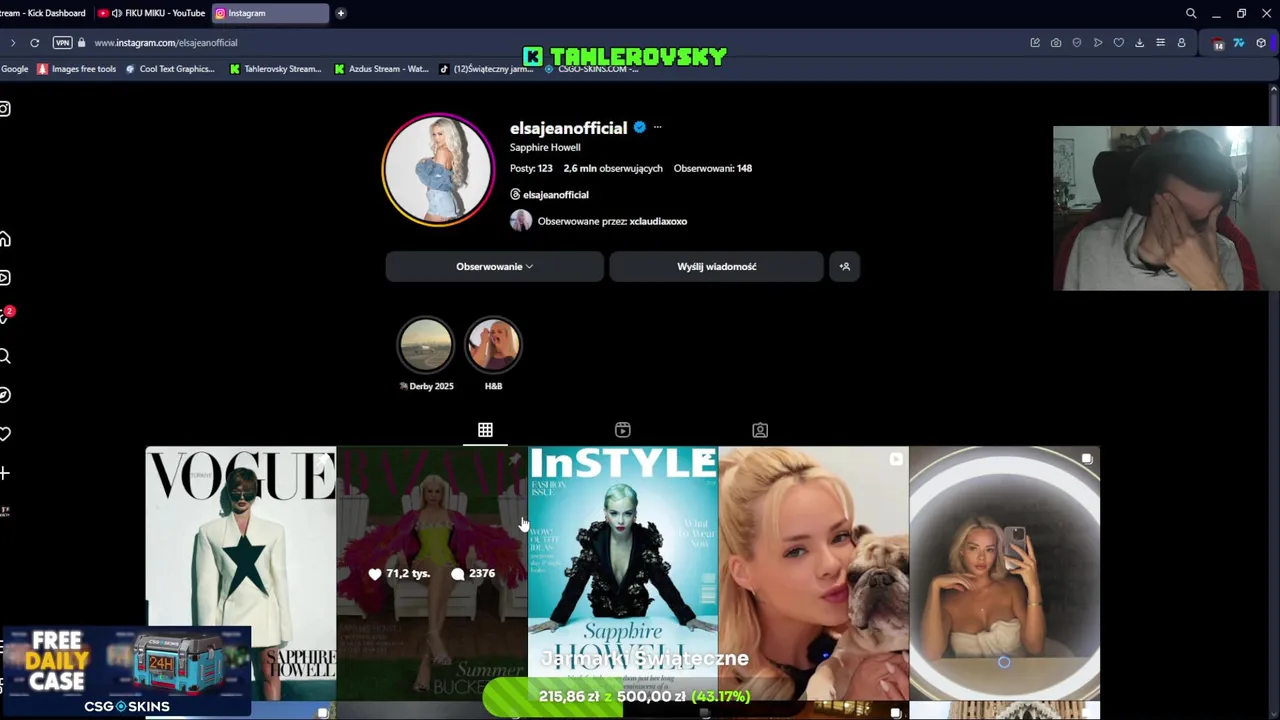Select the Instagram browser tab
This screenshot has width=1280, height=720.
(270, 13)
